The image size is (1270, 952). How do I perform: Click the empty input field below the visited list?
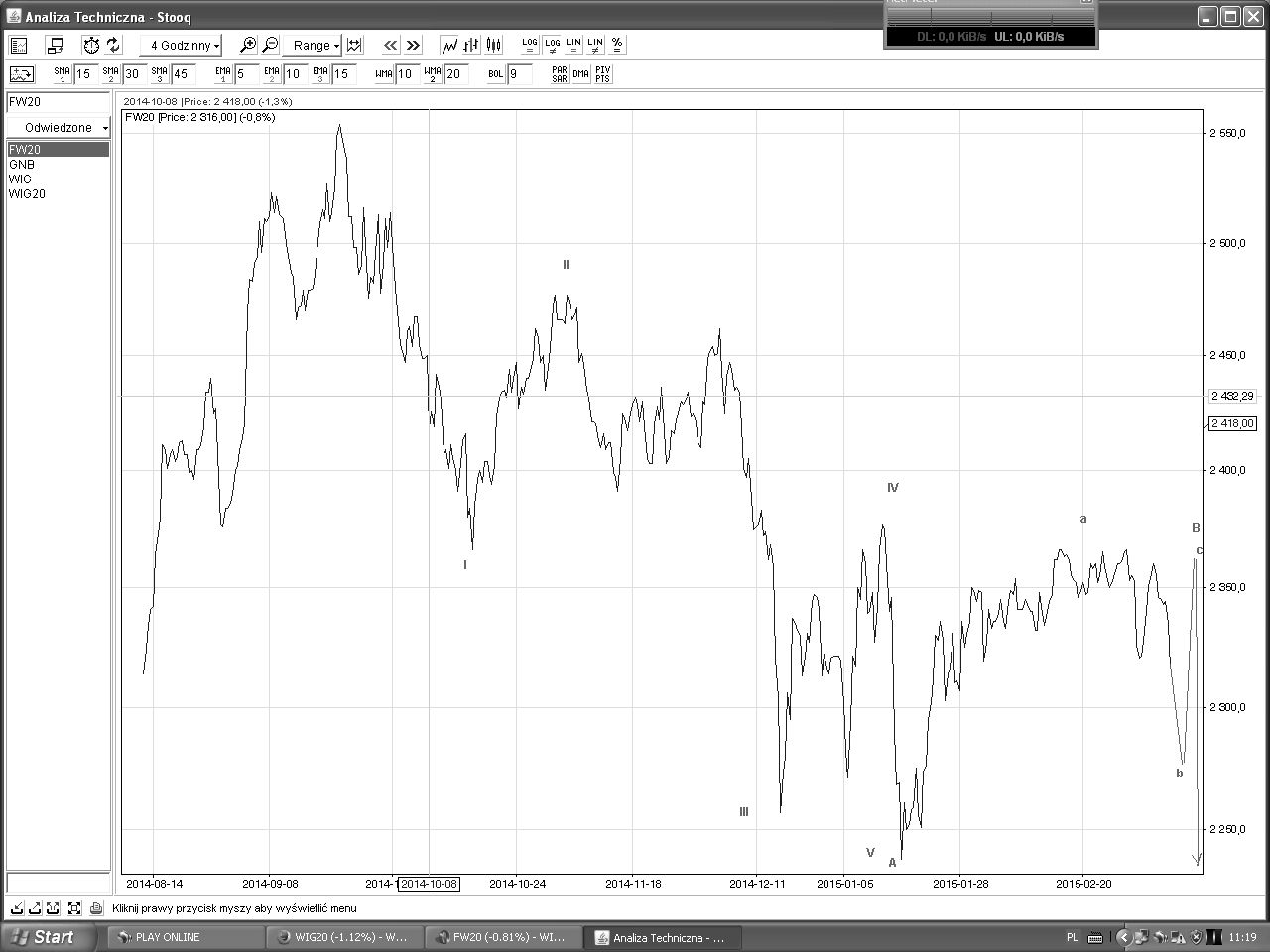coord(58,884)
